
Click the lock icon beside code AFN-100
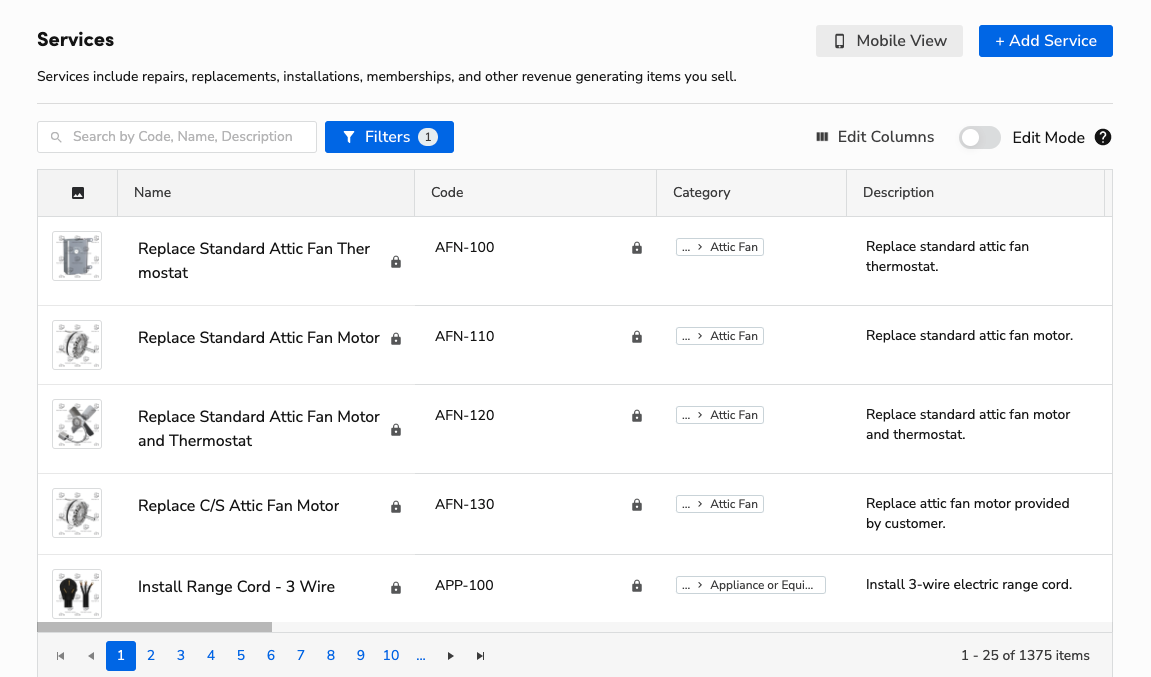click(x=637, y=248)
